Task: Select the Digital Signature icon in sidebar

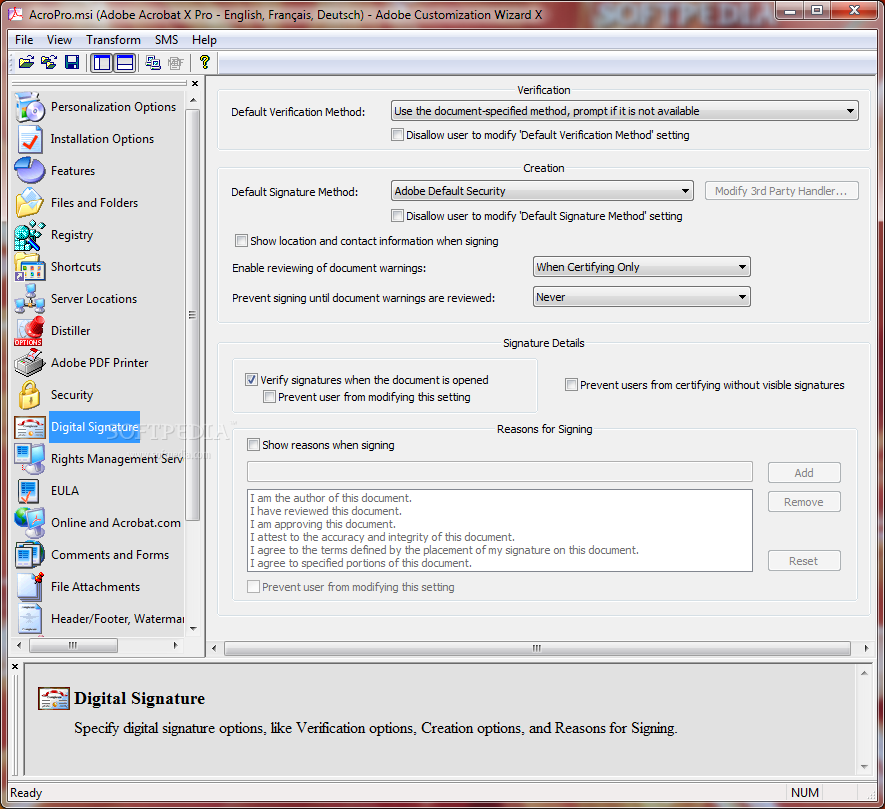Action: click(x=30, y=427)
